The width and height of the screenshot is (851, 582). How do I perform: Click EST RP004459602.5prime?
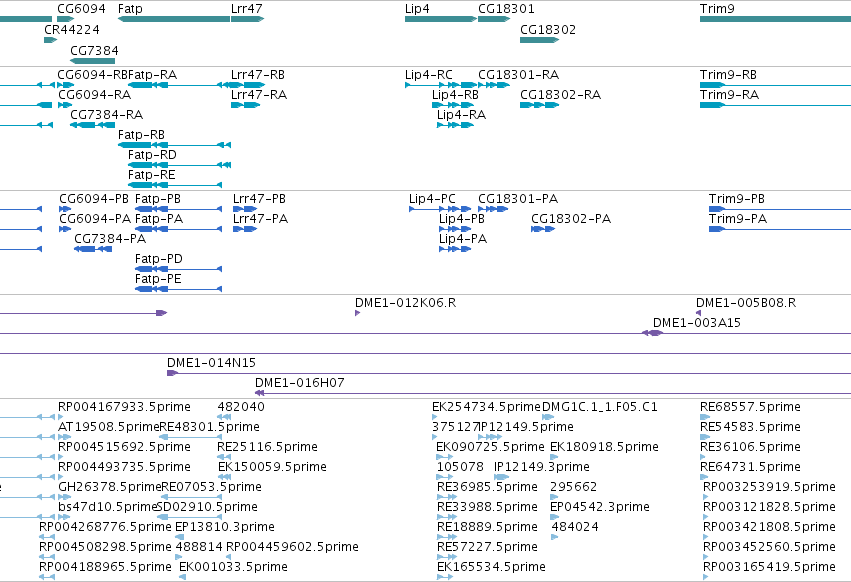pos(293,547)
